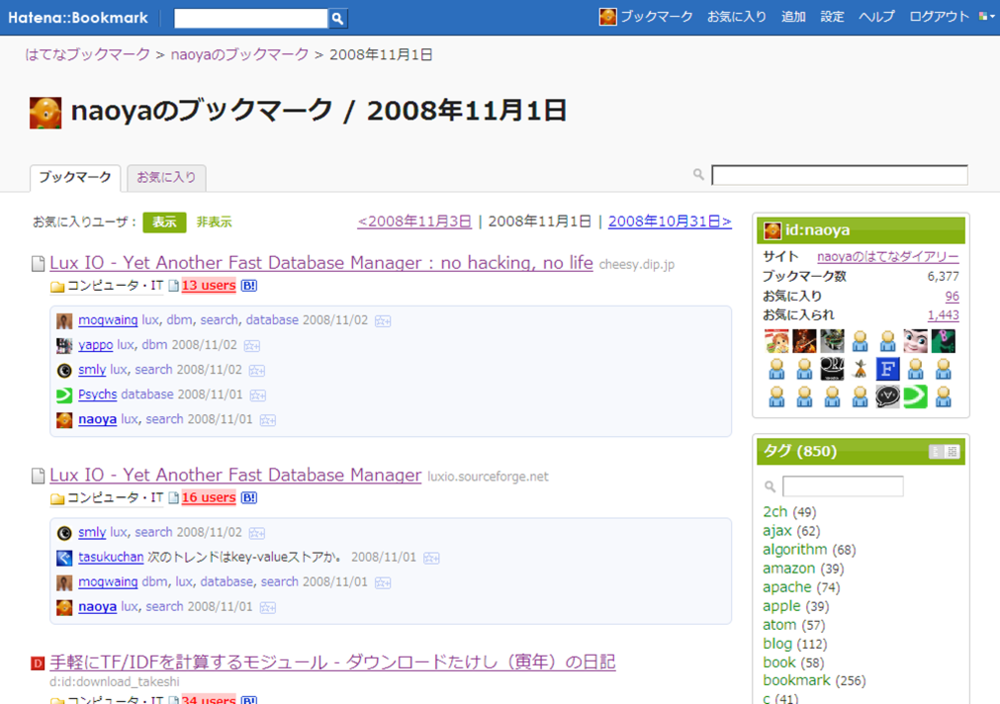Open naoyaのはてなダイアリー site link
The image size is (1000, 704).
click(888, 256)
